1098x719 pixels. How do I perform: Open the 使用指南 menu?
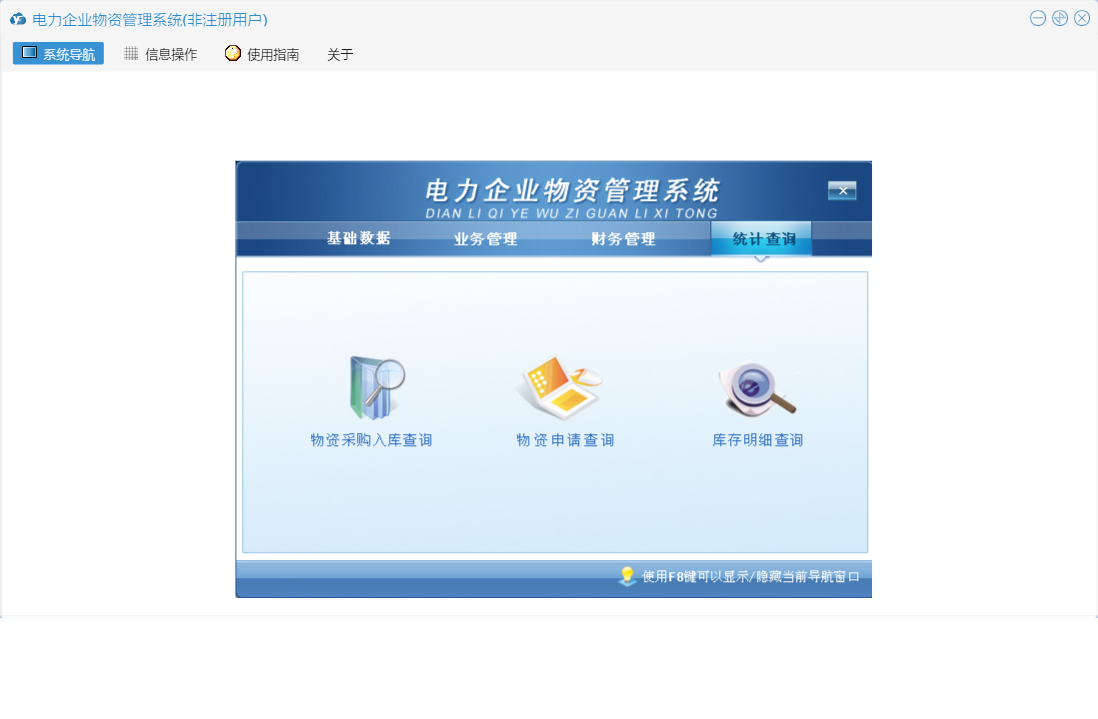[x=263, y=54]
